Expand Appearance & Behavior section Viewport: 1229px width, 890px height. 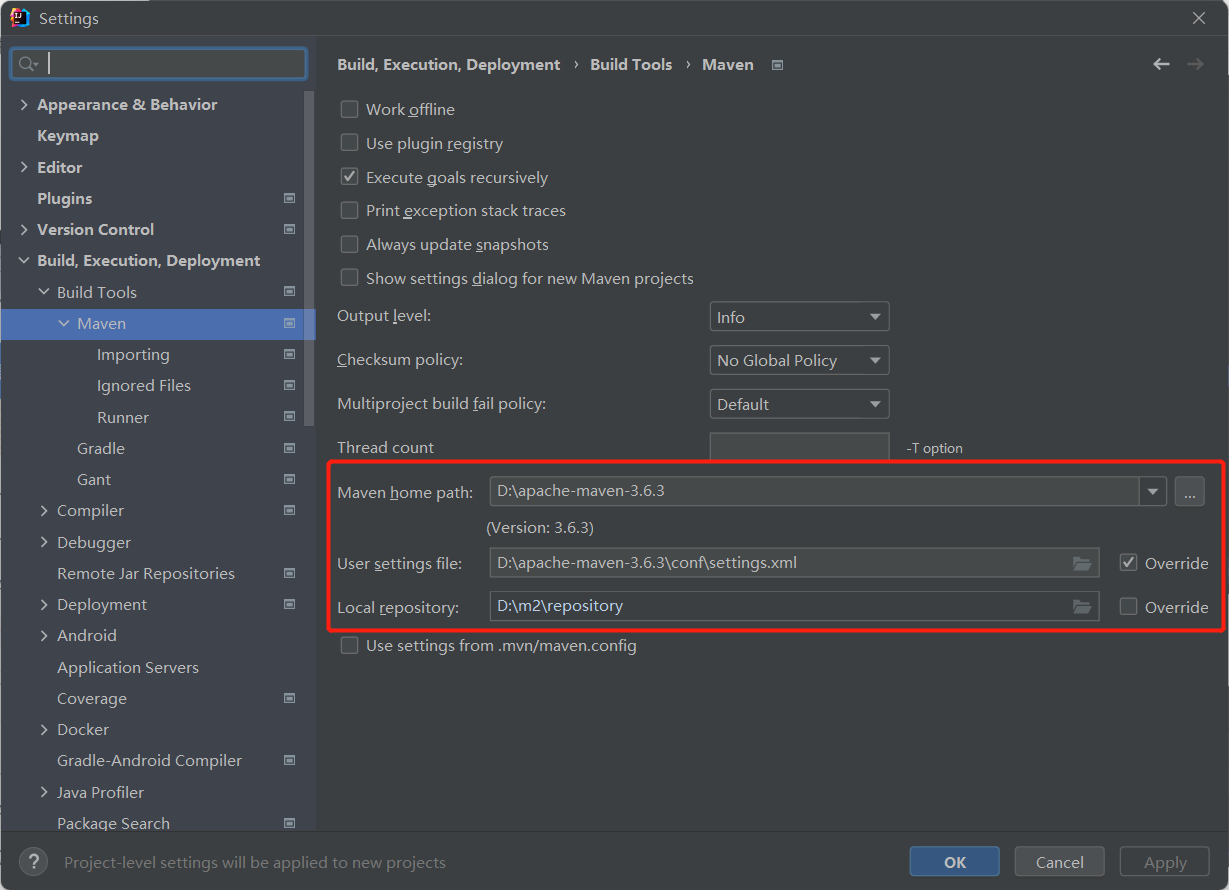(24, 104)
